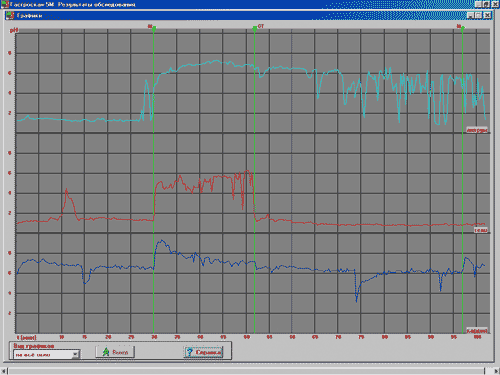Image resolution: width=500 pixels, height=375 pixels.
Task: Click the red label of the middle red channel
Action: point(481,230)
